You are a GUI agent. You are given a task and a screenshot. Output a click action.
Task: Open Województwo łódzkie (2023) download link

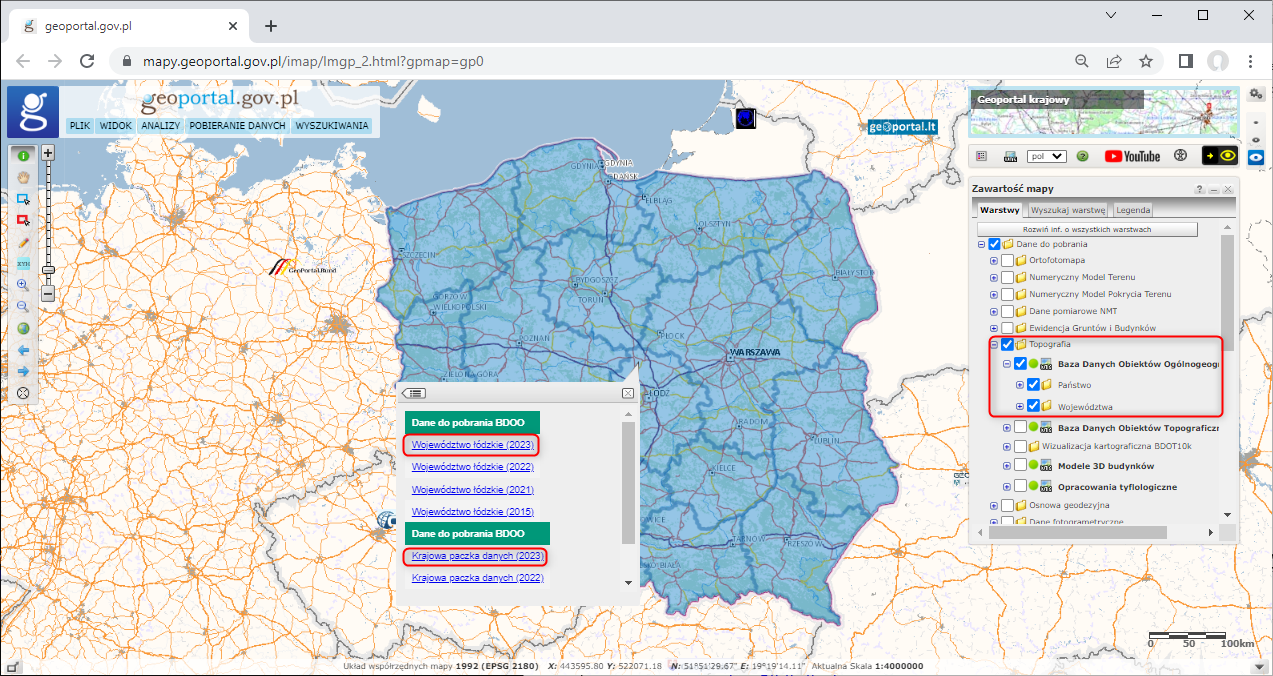(472, 444)
